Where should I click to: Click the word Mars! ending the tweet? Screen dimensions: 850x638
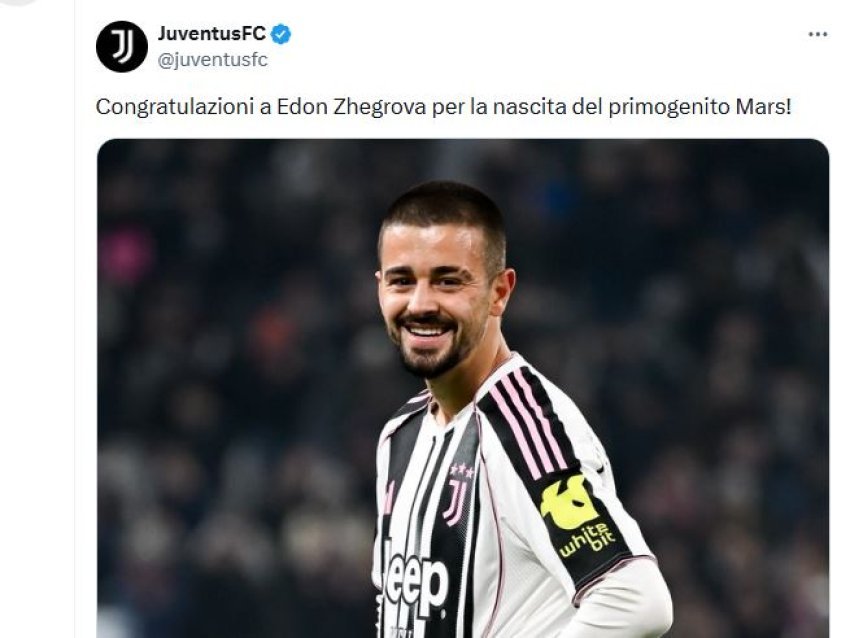point(763,107)
